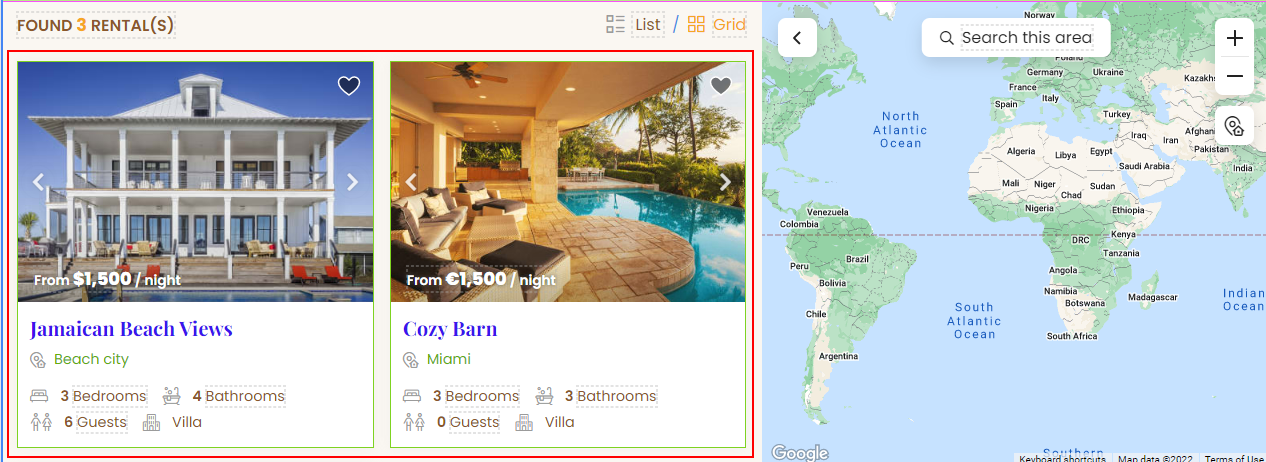Show previous photo of Jamaican Beach Views

coord(39,182)
